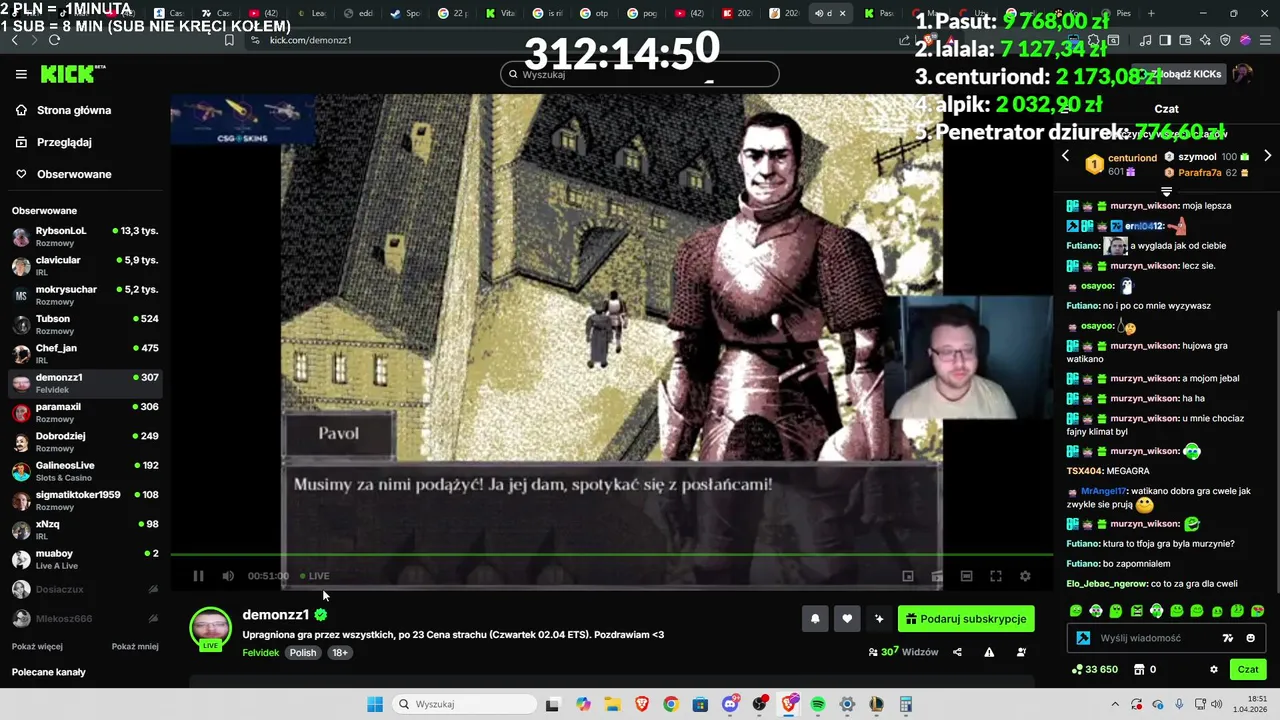Click the 18+ tag
1280x720 pixels.
[x=340, y=652]
